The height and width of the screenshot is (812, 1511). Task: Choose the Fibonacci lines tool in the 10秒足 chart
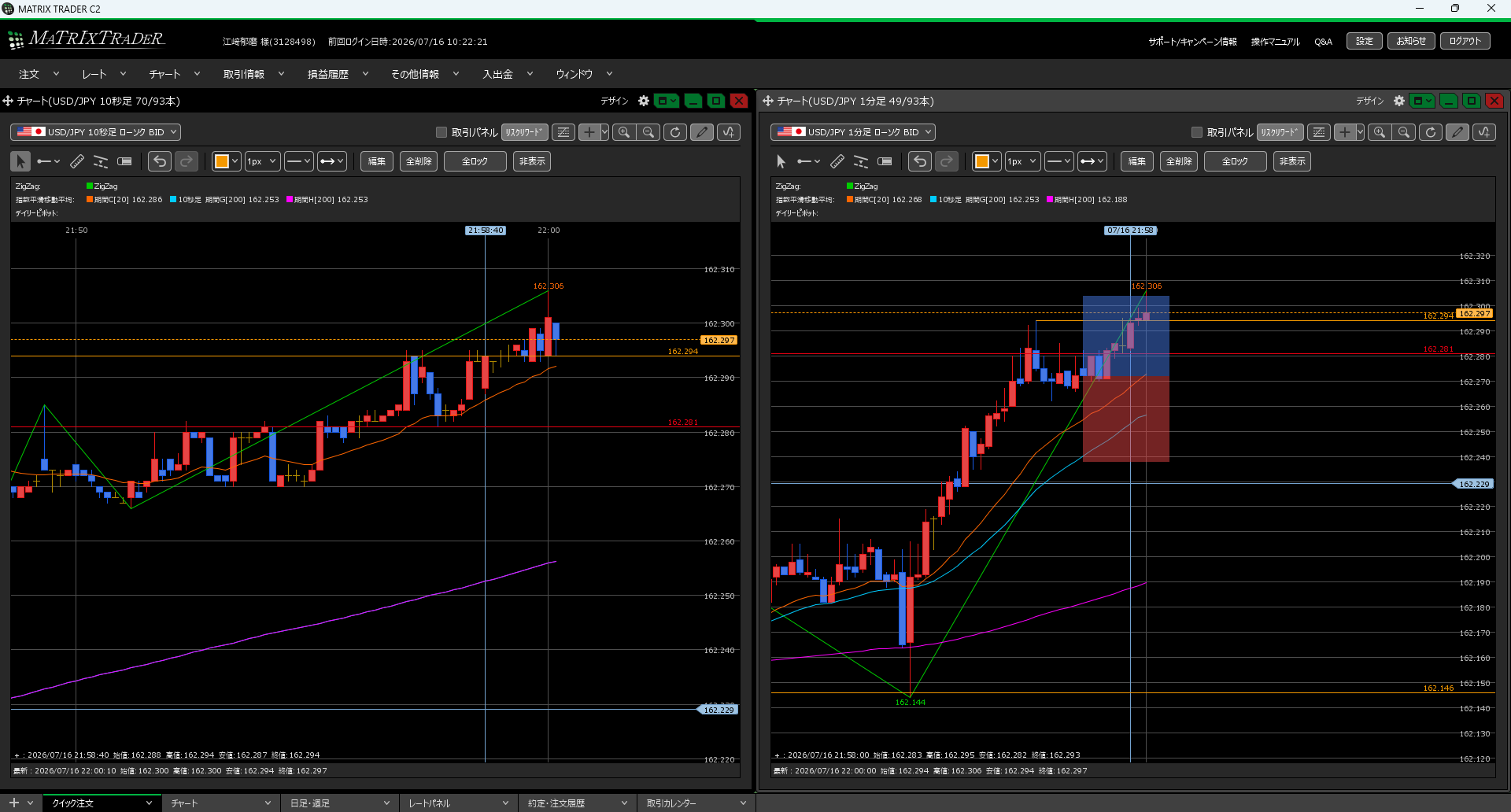point(101,161)
